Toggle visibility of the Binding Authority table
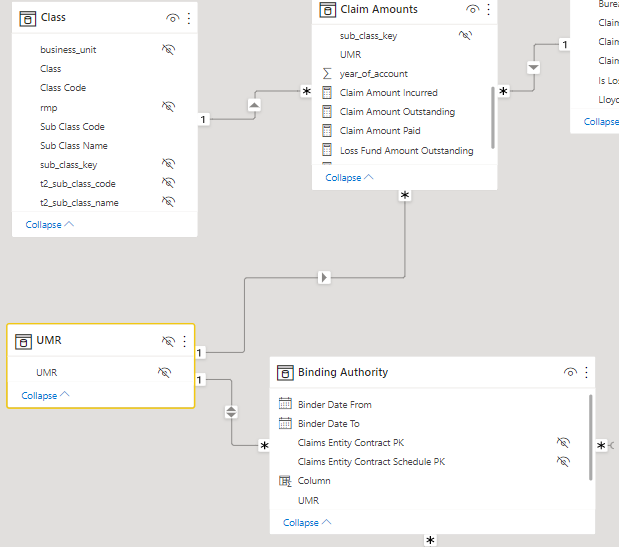Screen dimensions: 619x547 pyautogui.click(x=570, y=372)
